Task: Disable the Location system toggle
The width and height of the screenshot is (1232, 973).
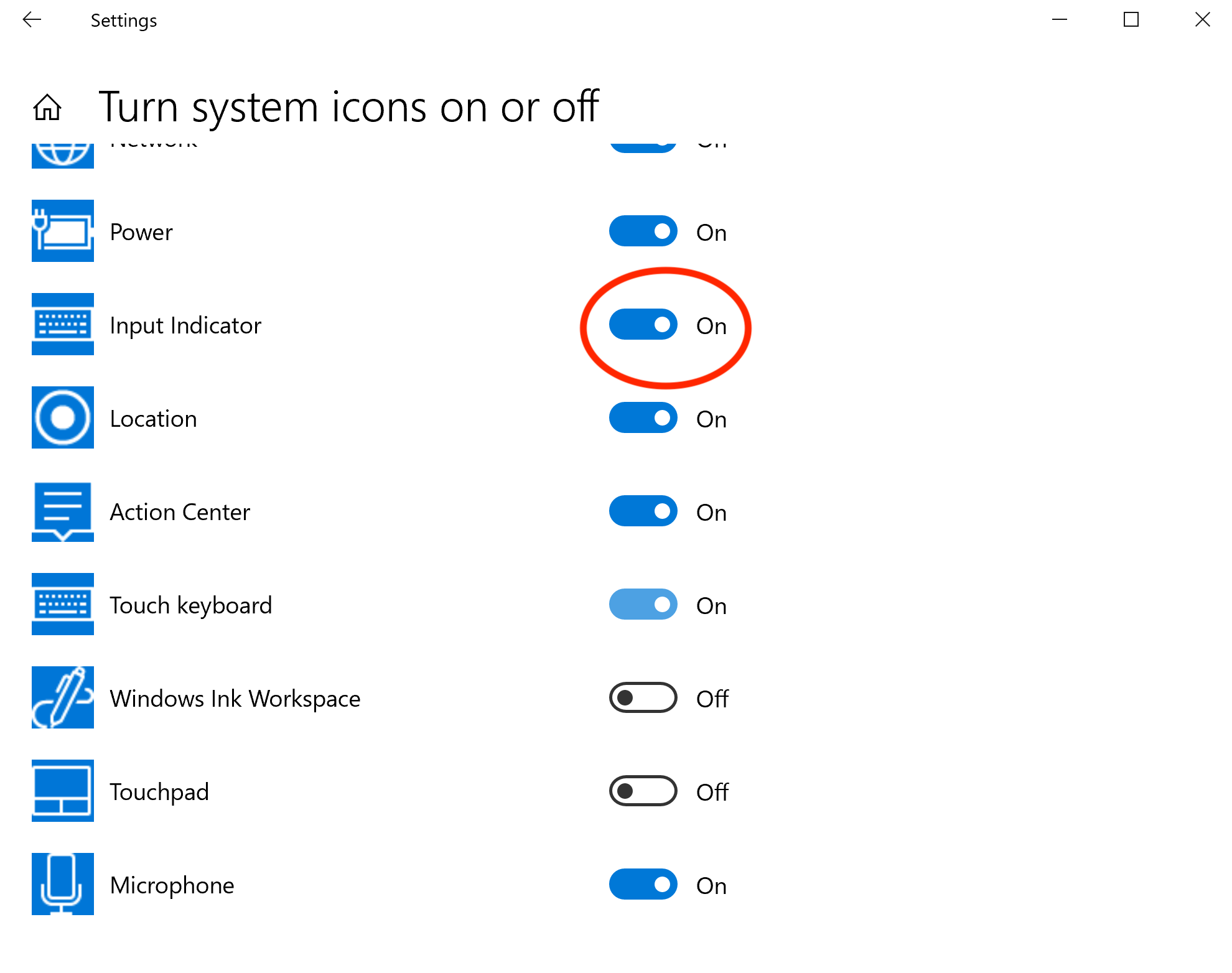Action: click(643, 419)
